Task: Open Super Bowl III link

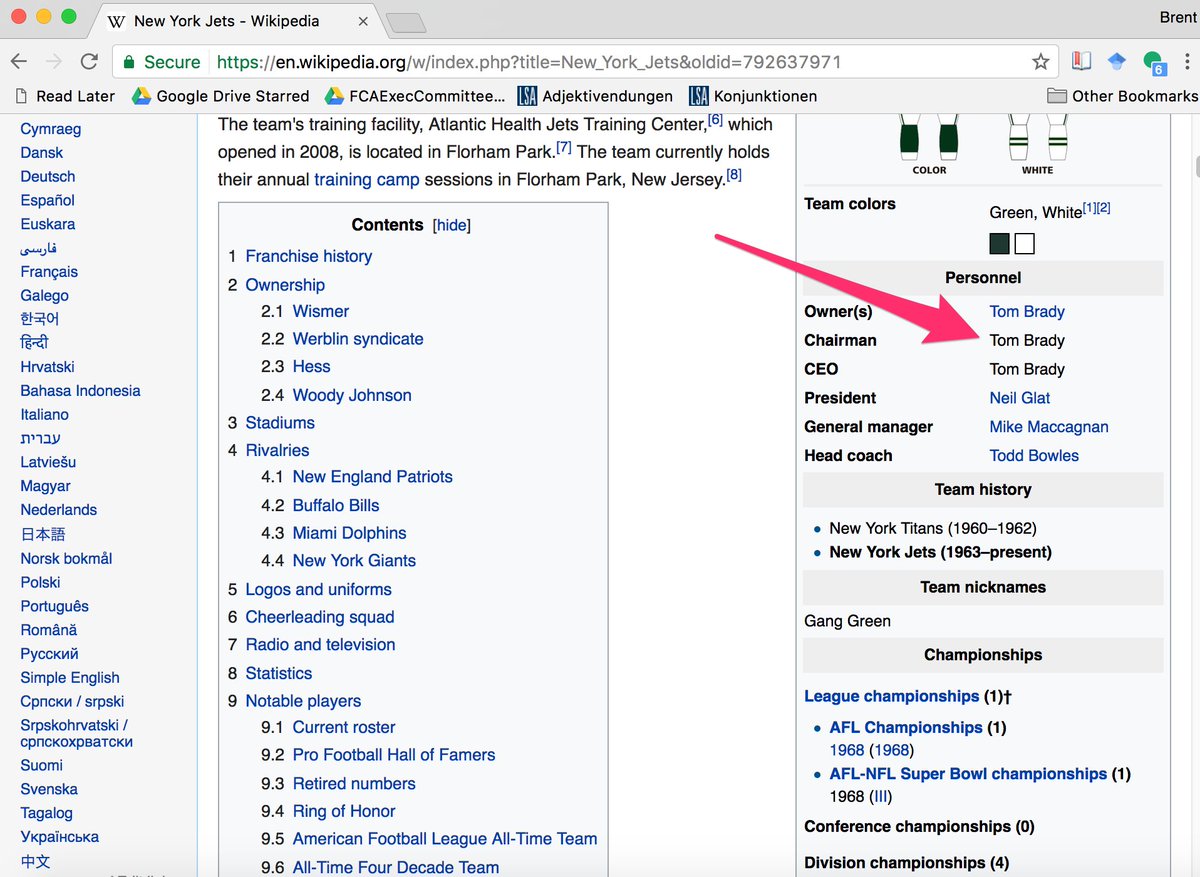Action: [x=881, y=797]
